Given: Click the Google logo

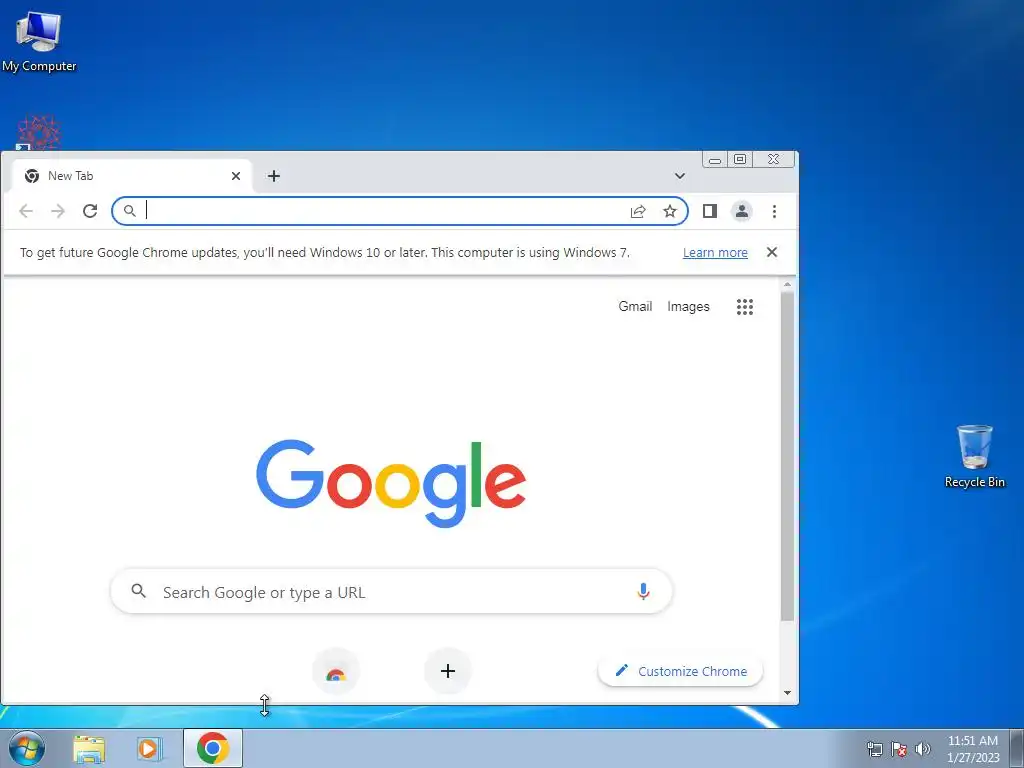Looking at the screenshot, I should tap(391, 483).
